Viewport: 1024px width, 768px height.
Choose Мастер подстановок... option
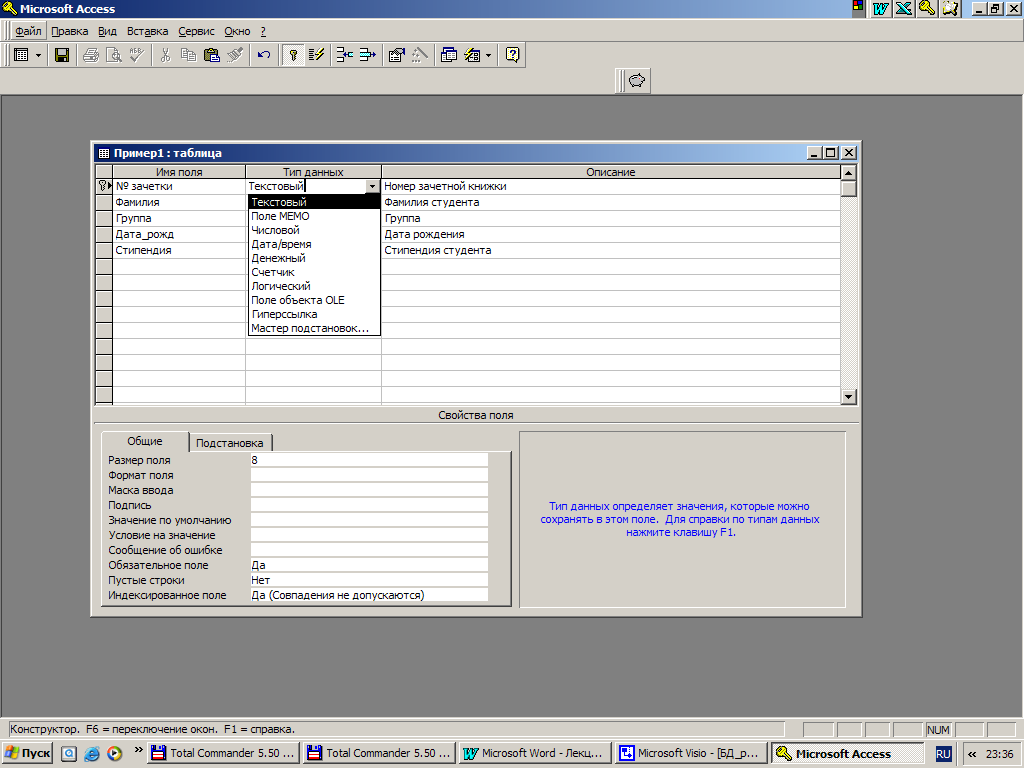click(x=314, y=328)
